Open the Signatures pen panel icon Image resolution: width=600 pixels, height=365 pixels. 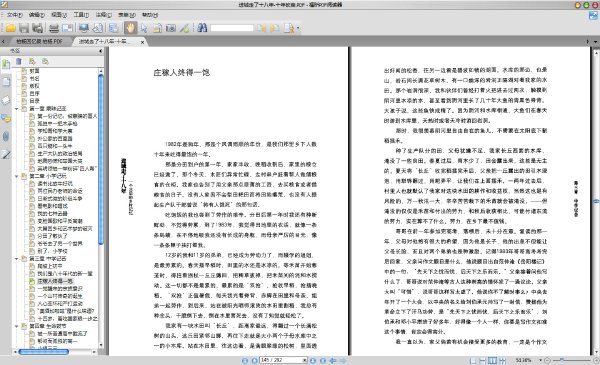pyautogui.click(x=6, y=155)
